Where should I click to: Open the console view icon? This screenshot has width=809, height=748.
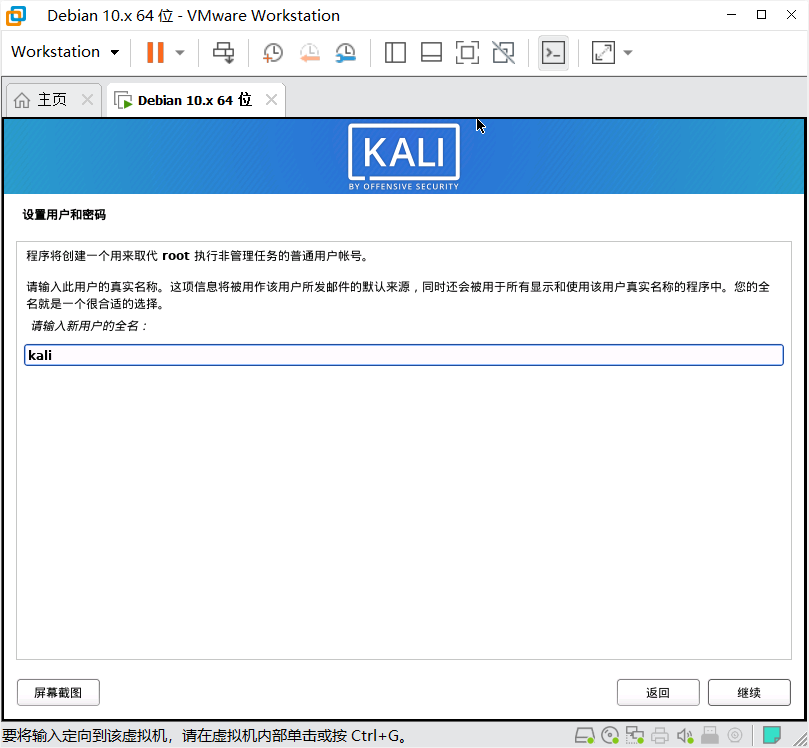click(x=553, y=52)
